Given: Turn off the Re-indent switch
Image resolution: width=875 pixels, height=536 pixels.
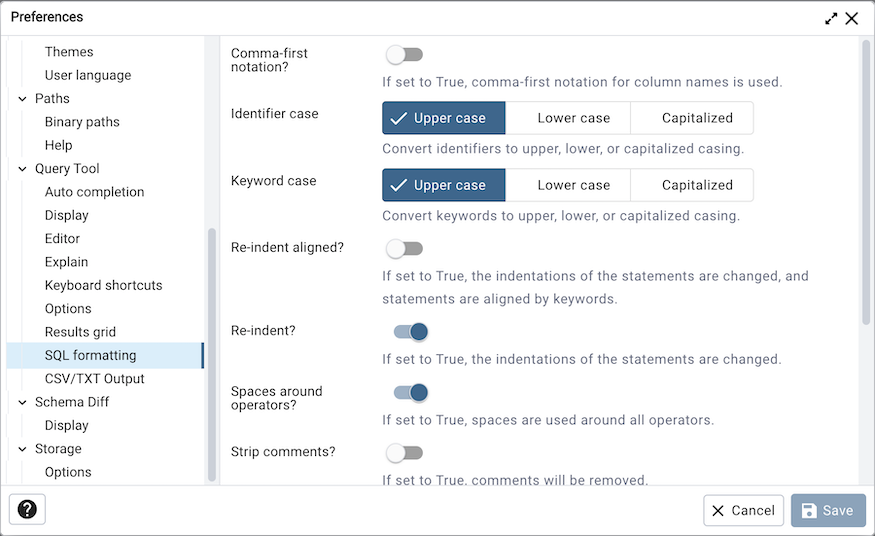Looking at the screenshot, I should 410,332.
